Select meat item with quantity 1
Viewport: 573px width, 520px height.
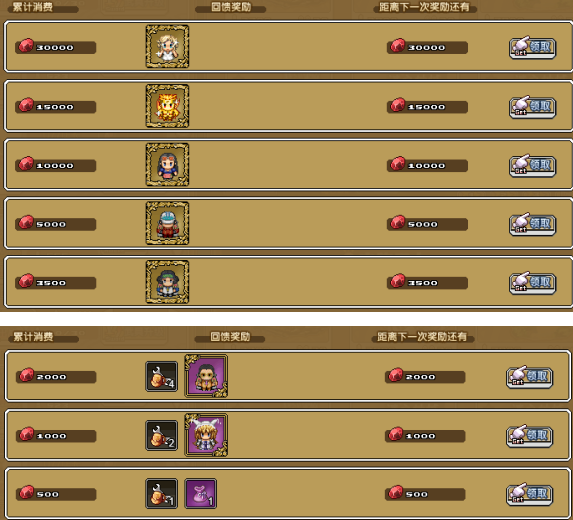pyautogui.click(x=162, y=494)
